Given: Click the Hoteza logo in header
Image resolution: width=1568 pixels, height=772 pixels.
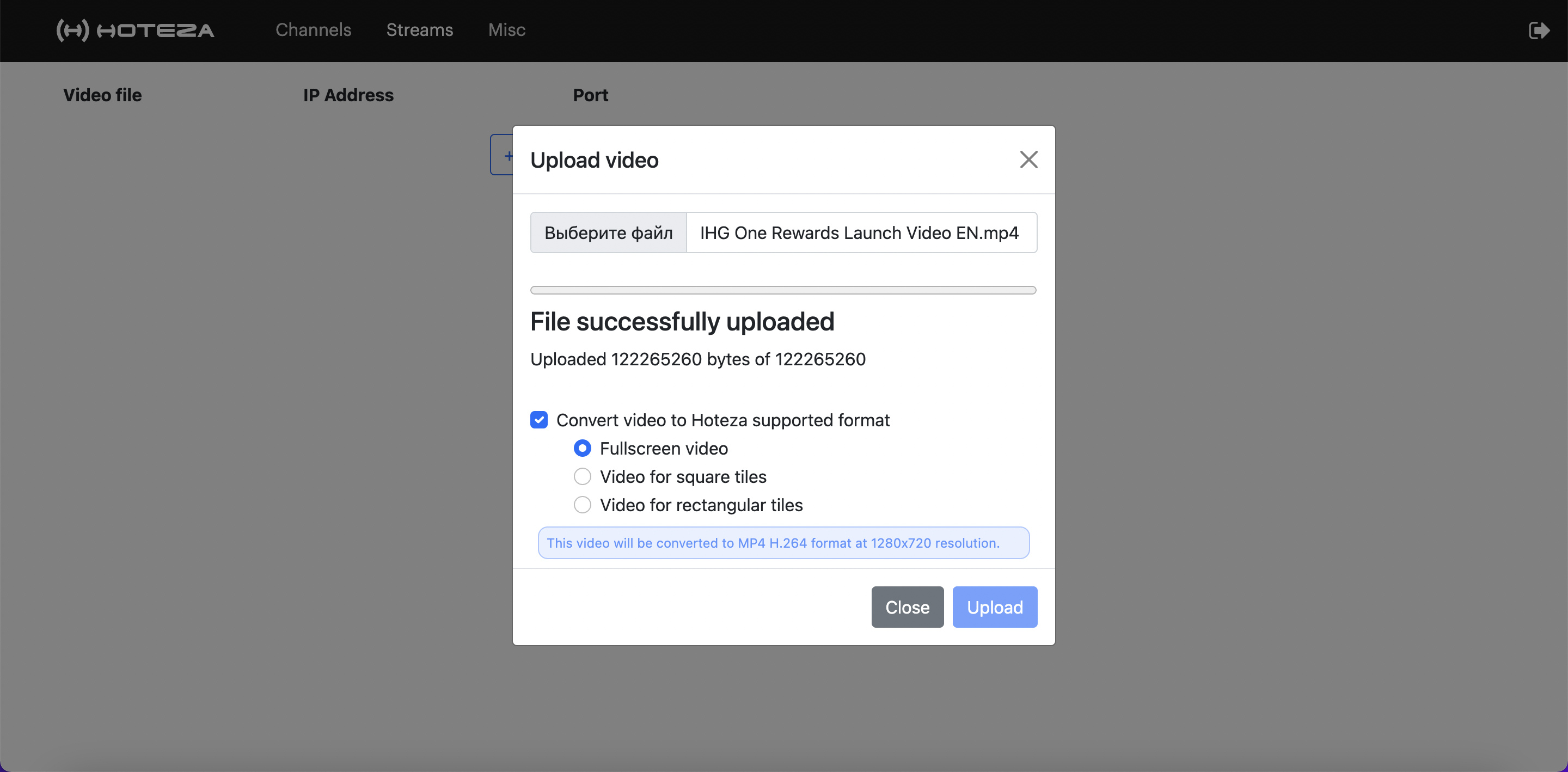Looking at the screenshot, I should pyautogui.click(x=135, y=30).
